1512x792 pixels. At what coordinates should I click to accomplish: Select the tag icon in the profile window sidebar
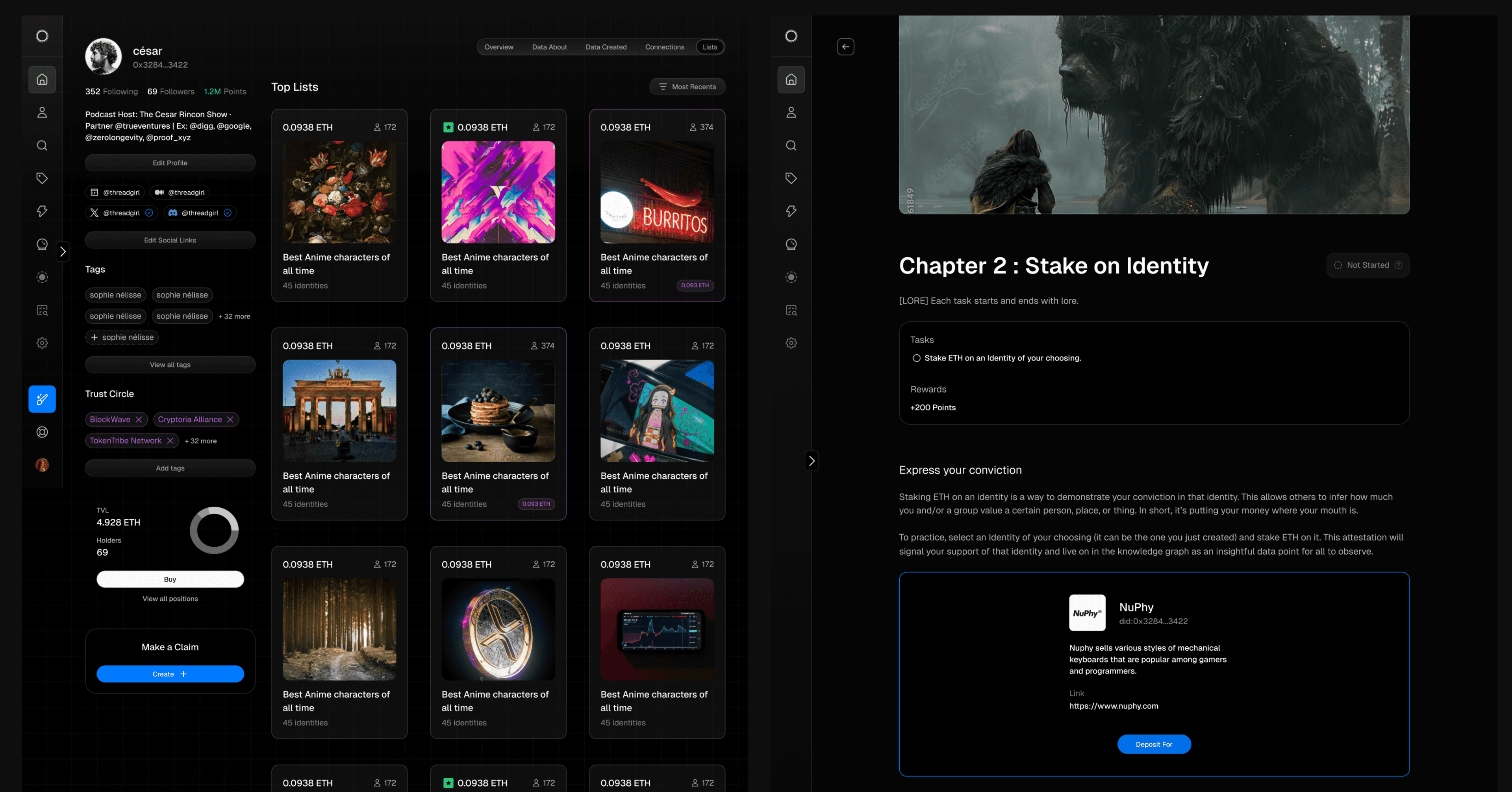click(x=42, y=178)
